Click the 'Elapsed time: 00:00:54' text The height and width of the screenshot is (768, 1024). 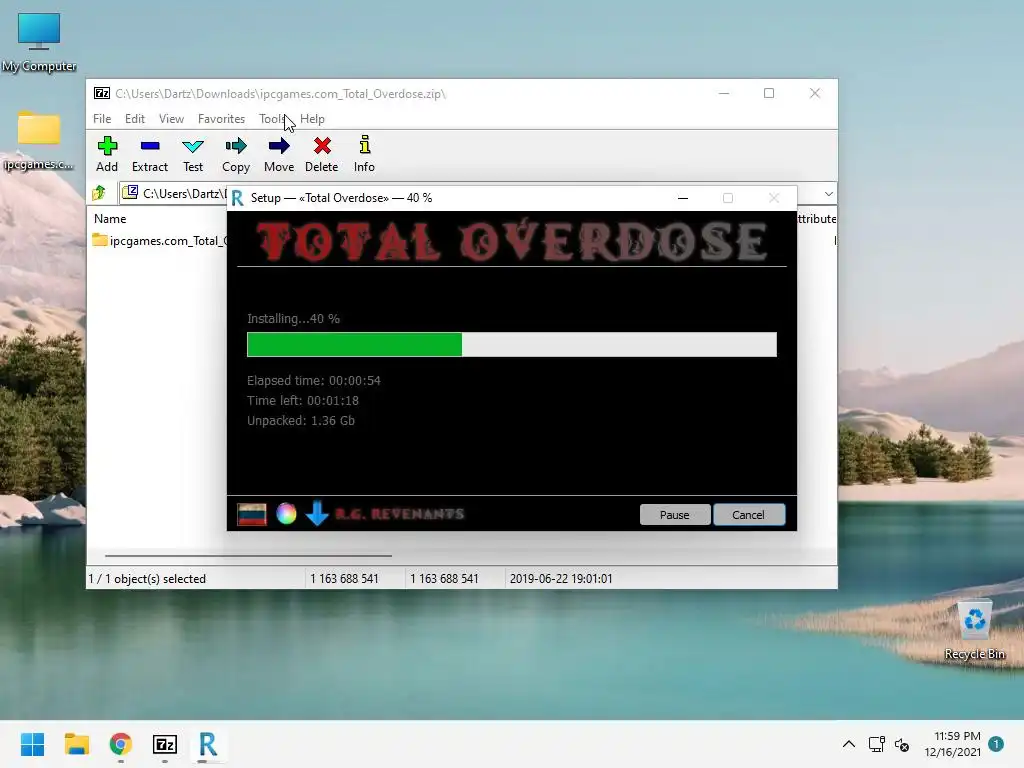tap(313, 381)
